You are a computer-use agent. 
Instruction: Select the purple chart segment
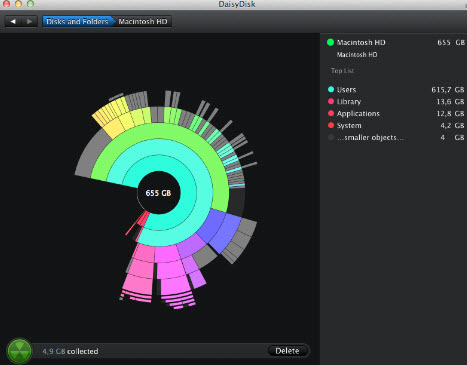click(x=191, y=246)
